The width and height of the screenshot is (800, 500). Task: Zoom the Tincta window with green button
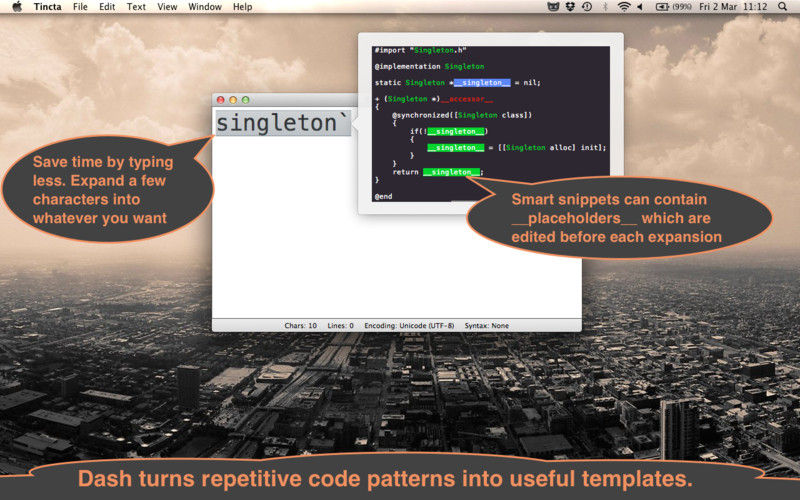(245, 100)
